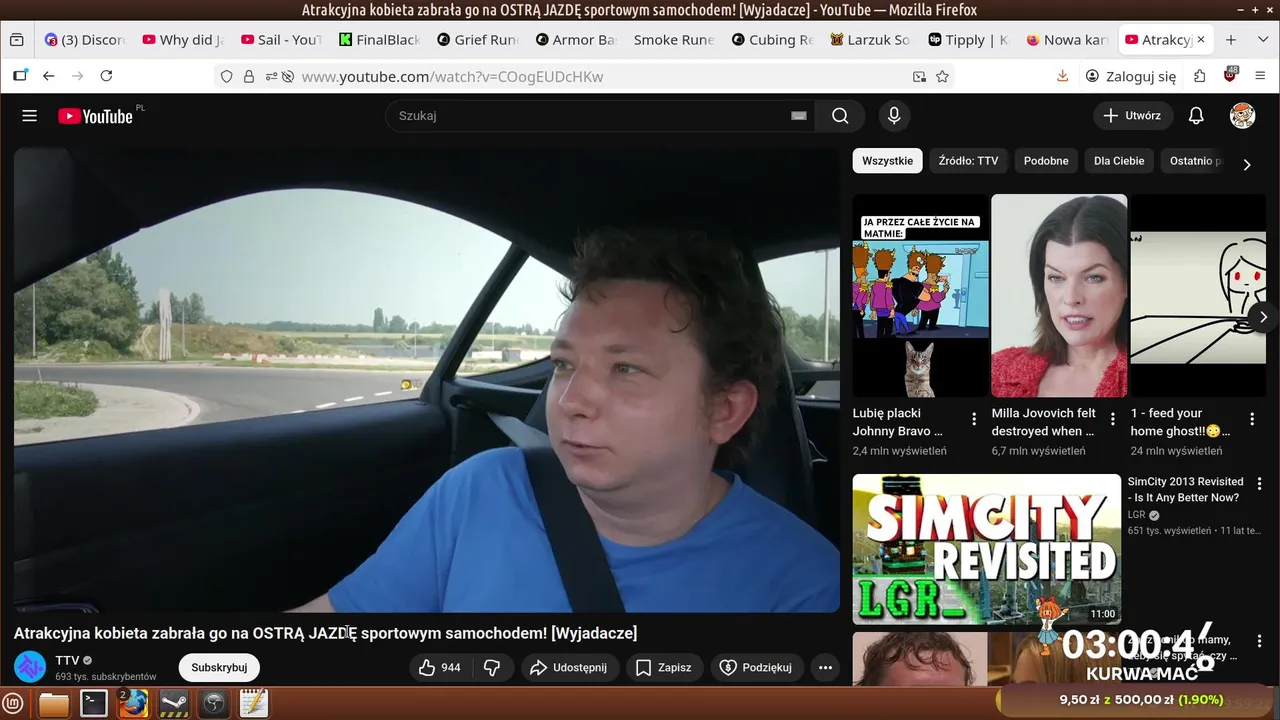Reload the page in Firefox
This screenshot has height=720, width=1280.
[106, 76]
